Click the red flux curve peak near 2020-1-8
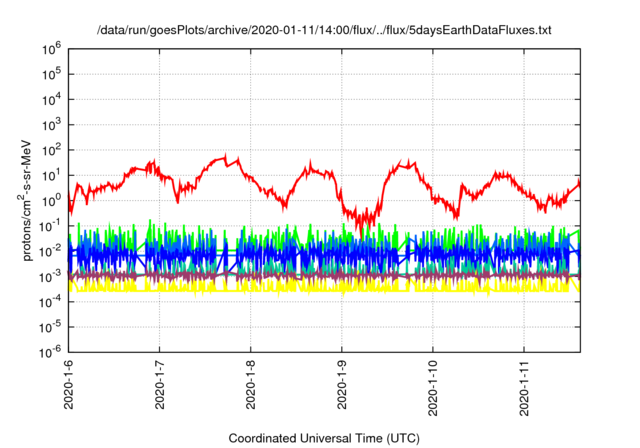The image size is (640, 448). point(225,157)
